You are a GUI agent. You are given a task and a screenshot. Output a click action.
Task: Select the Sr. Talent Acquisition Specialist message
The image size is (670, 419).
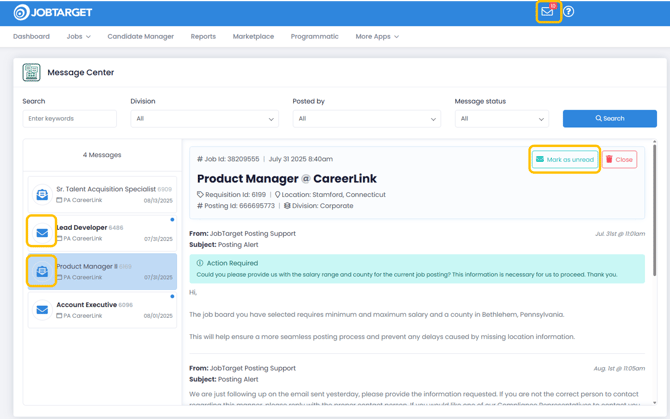pos(102,194)
